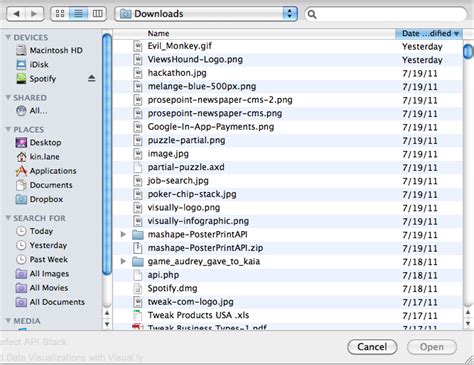This screenshot has height=365, width=474.
Task: Open the Desktop folder in sidebar
Action: click(x=38, y=142)
